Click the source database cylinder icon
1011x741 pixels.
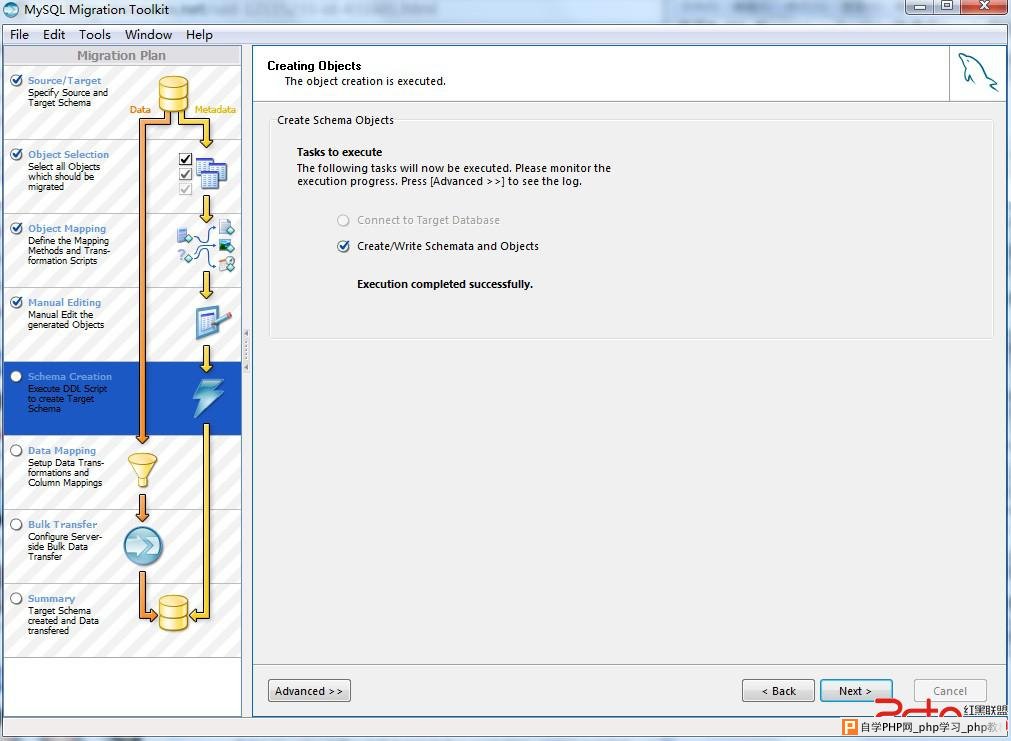[x=173, y=94]
